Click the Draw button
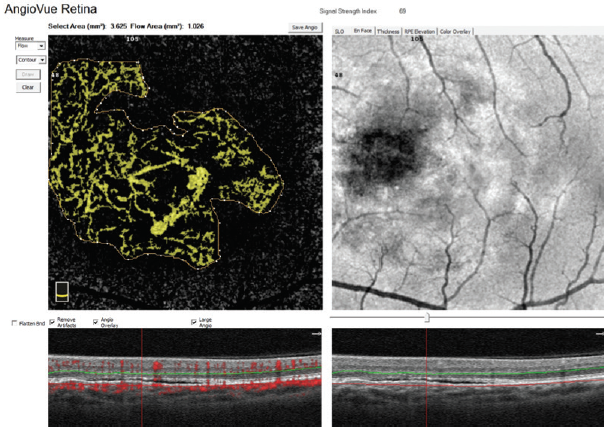This screenshot has height=430, width=604. (x=30, y=74)
